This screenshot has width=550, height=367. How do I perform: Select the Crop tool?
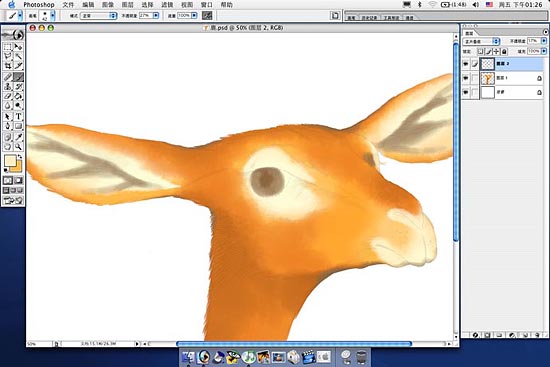click(x=8, y=66)
